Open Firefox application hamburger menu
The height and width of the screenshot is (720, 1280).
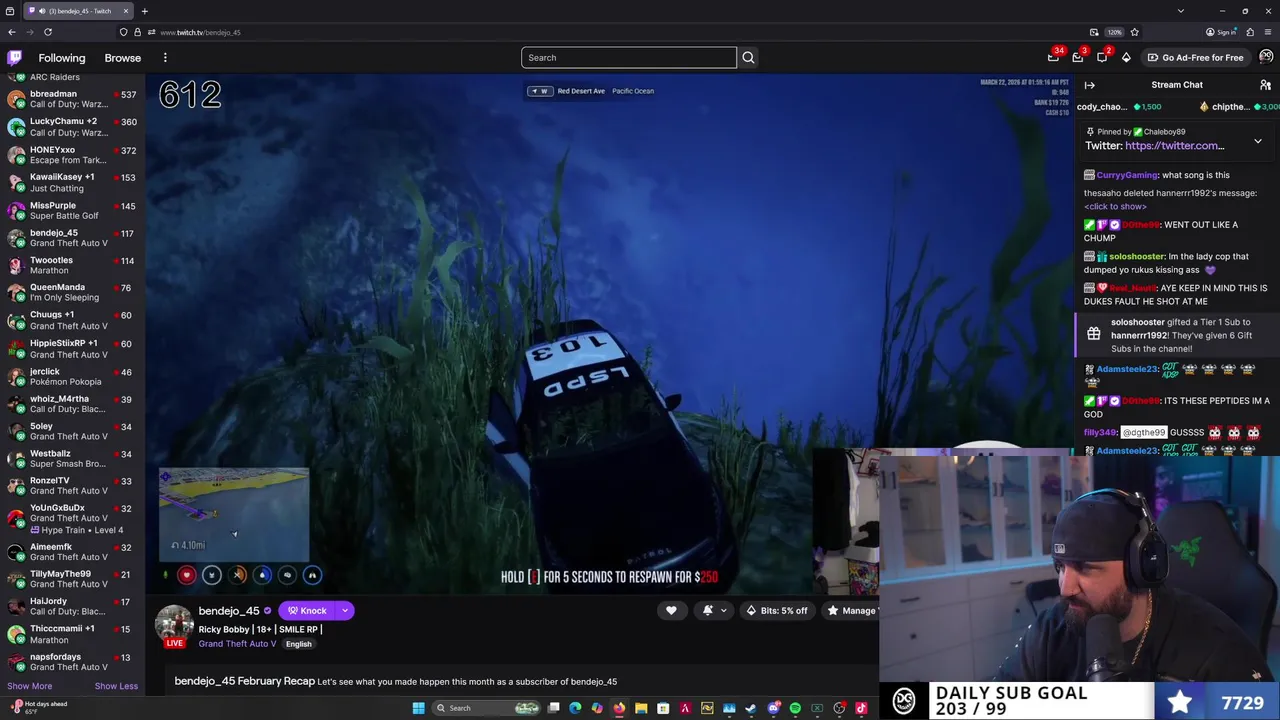pos(1267,32)
